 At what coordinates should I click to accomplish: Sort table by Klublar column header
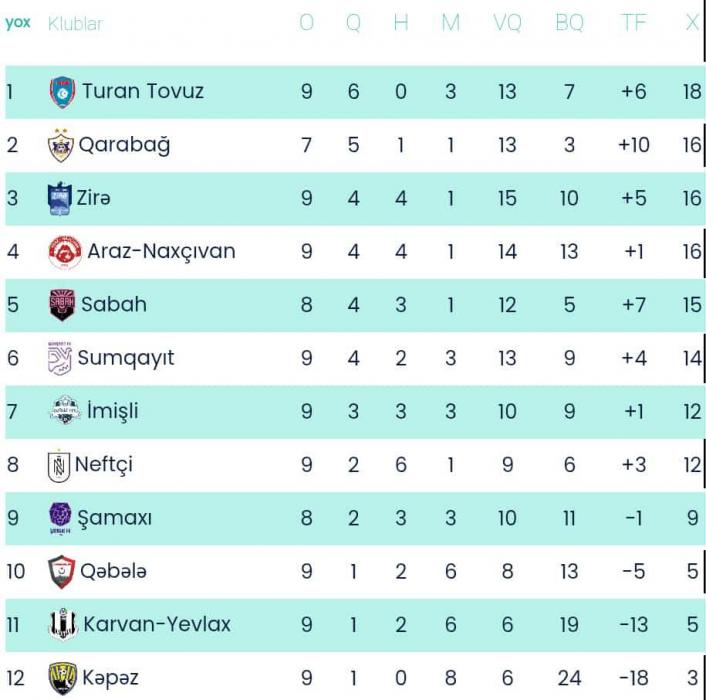point(75,23)
